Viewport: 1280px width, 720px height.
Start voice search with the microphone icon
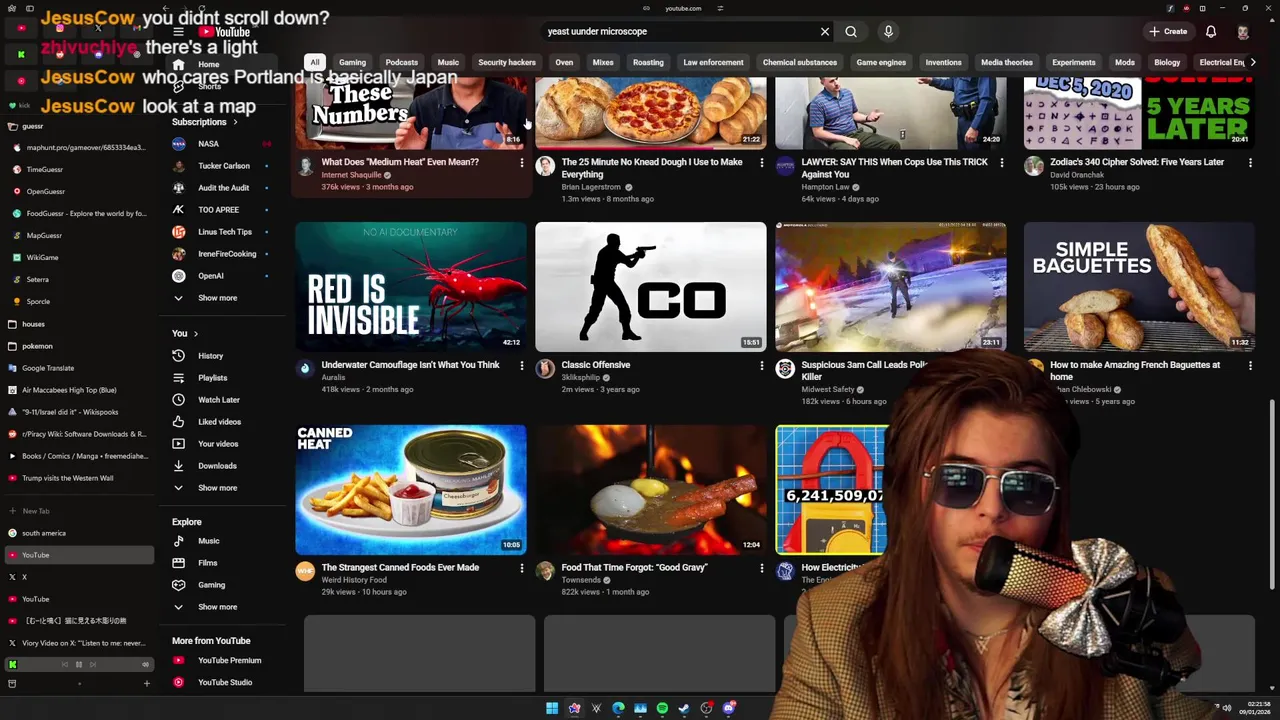888,32
